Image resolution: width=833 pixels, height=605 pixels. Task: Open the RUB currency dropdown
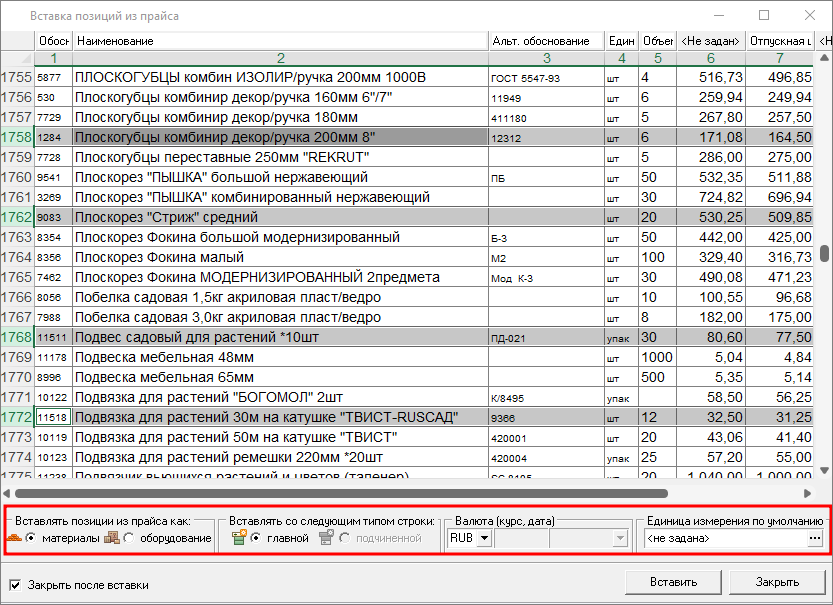coord(484,539)
